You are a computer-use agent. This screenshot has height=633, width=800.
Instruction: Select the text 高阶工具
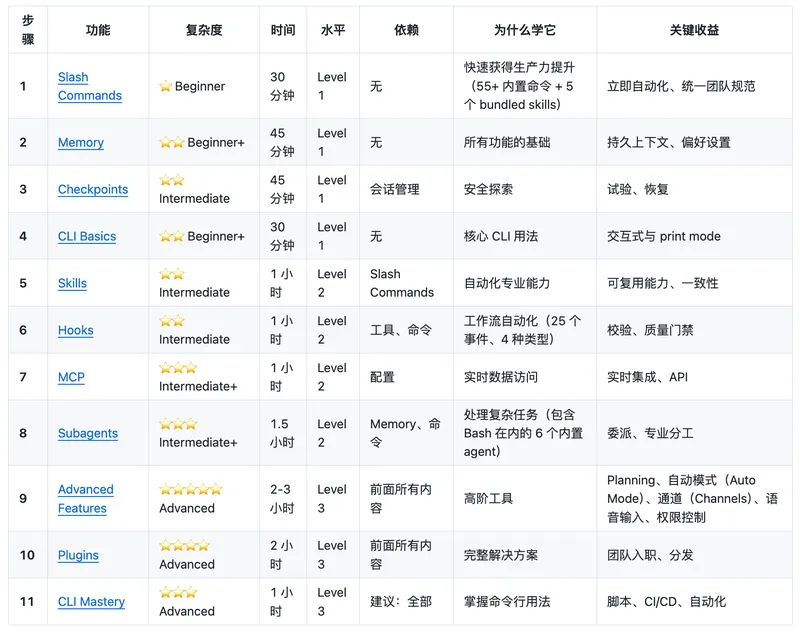click(x=488, y=499)
